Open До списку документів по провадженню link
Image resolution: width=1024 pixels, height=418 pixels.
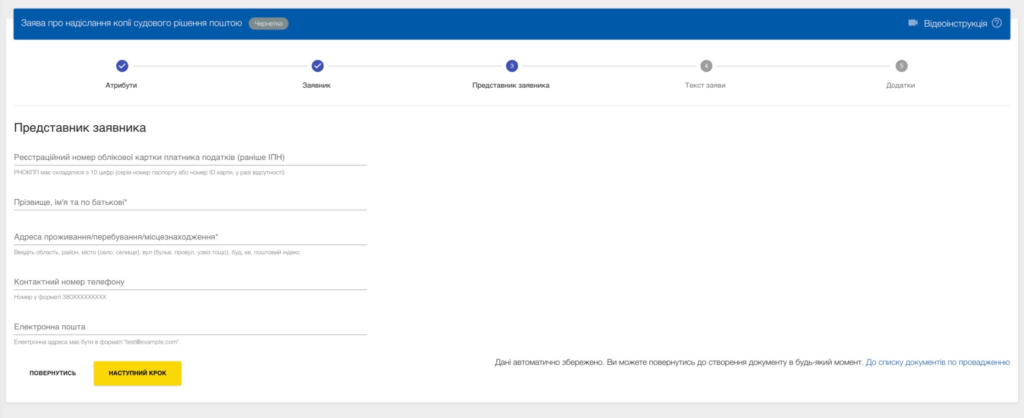[938, 362]
